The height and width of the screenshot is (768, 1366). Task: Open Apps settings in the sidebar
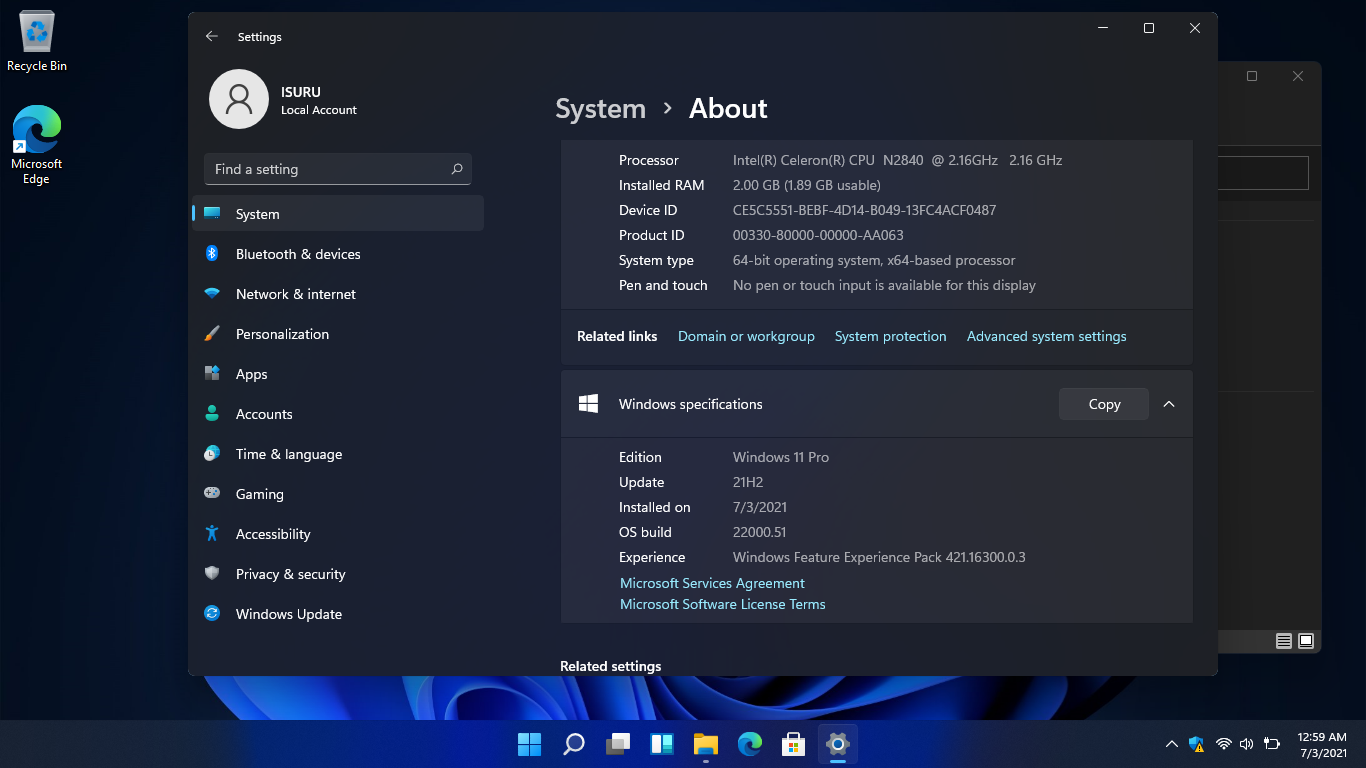click(338, 374)
